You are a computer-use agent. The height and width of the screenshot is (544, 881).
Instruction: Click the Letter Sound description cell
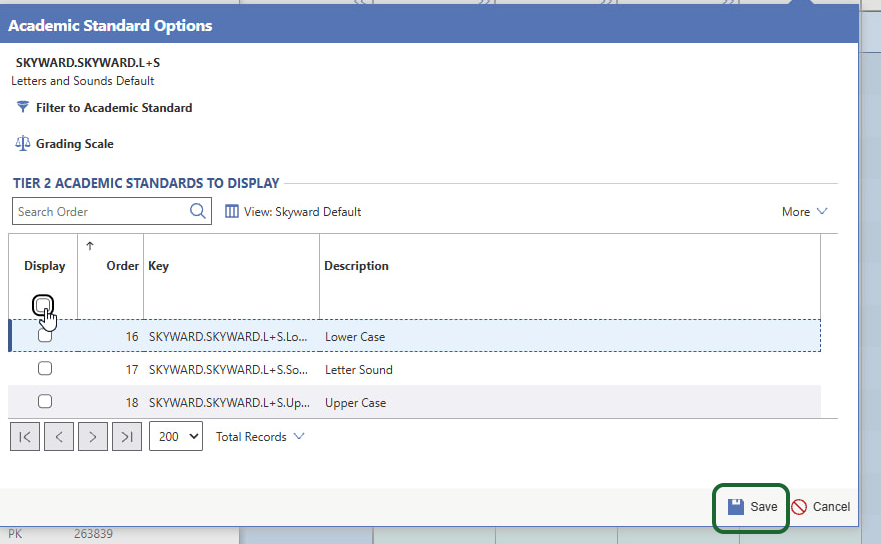point(358,370)
